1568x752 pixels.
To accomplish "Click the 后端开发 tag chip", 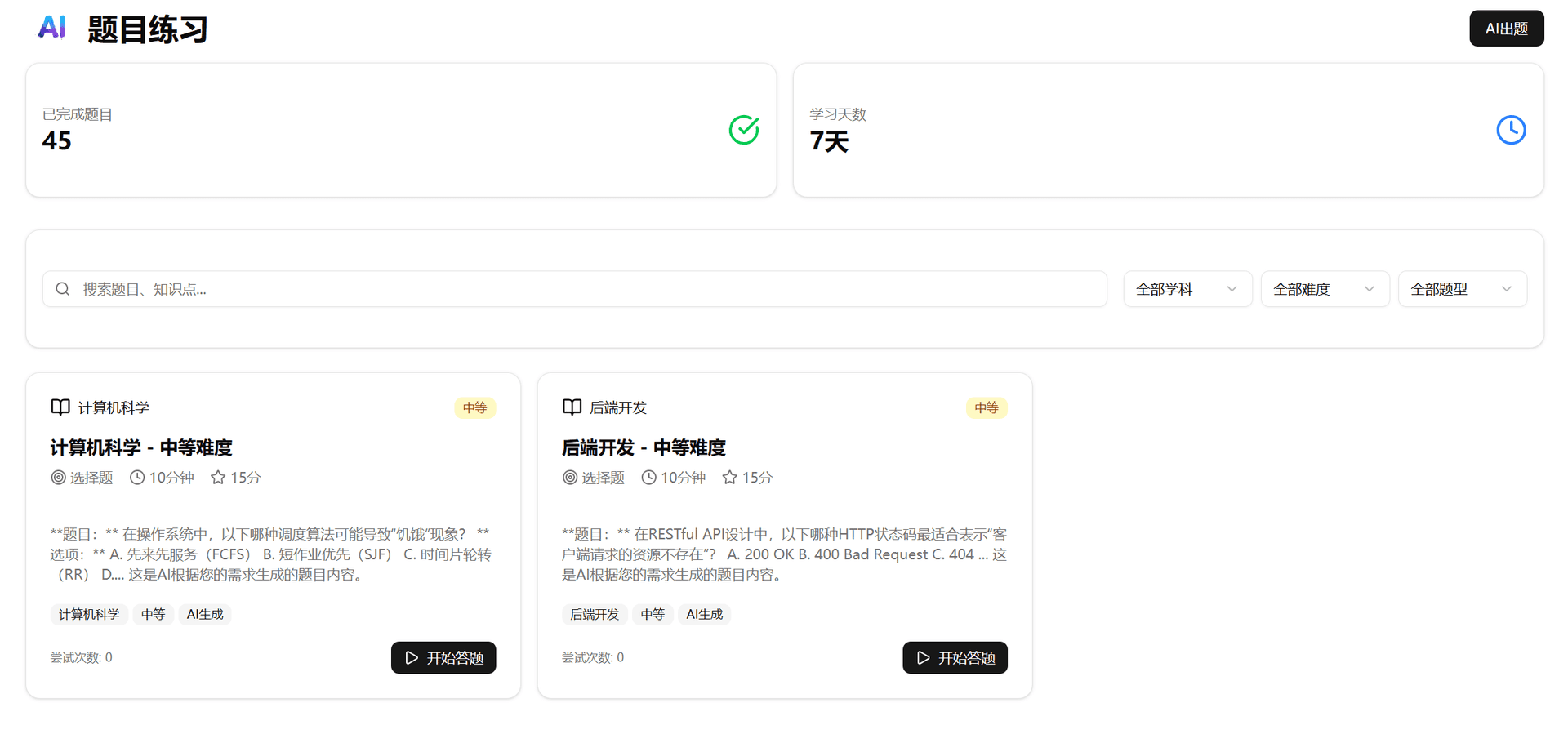I will (595, 614).
